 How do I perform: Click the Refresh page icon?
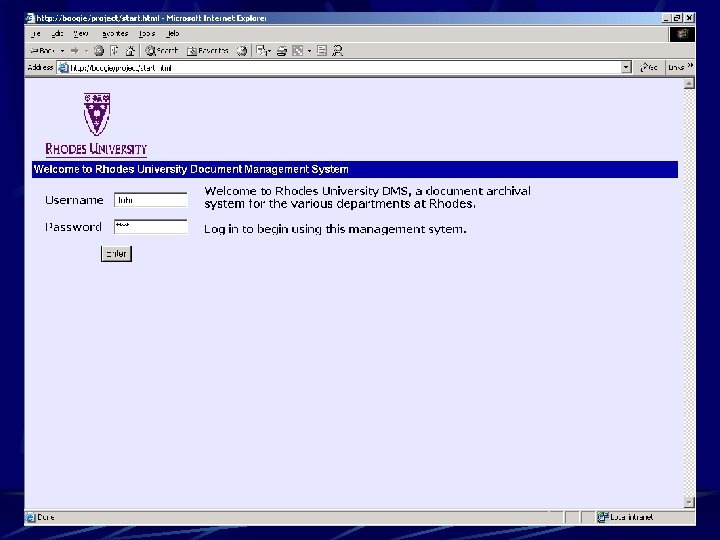coord(114,51)
